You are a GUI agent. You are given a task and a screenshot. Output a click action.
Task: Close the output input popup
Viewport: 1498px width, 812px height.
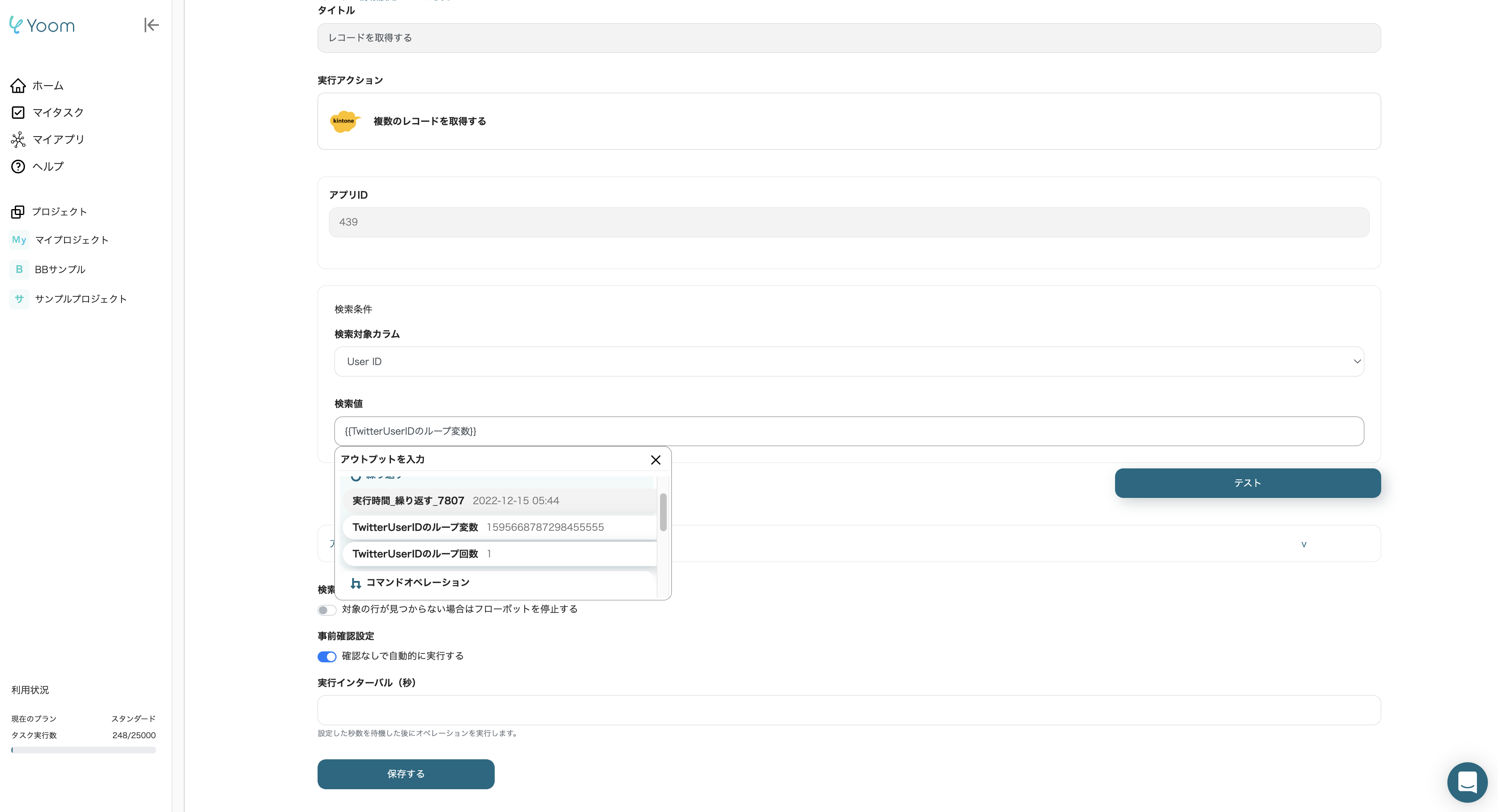pyautogui.click(x=655, y=460)
